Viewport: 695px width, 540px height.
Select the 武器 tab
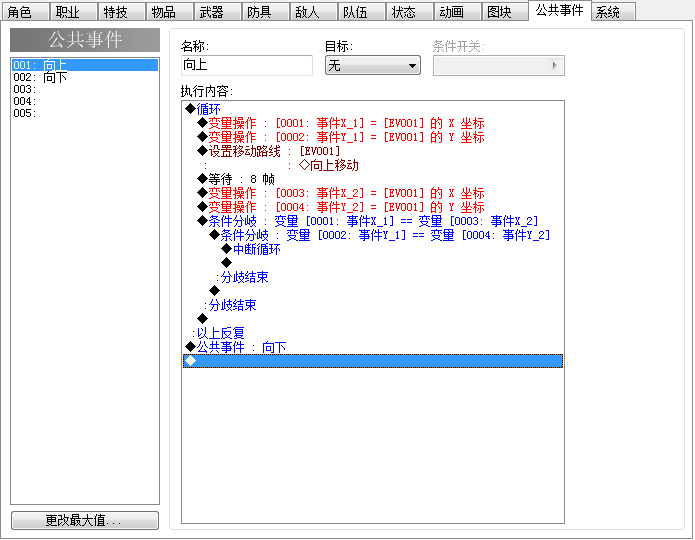(x=217, y=12)
